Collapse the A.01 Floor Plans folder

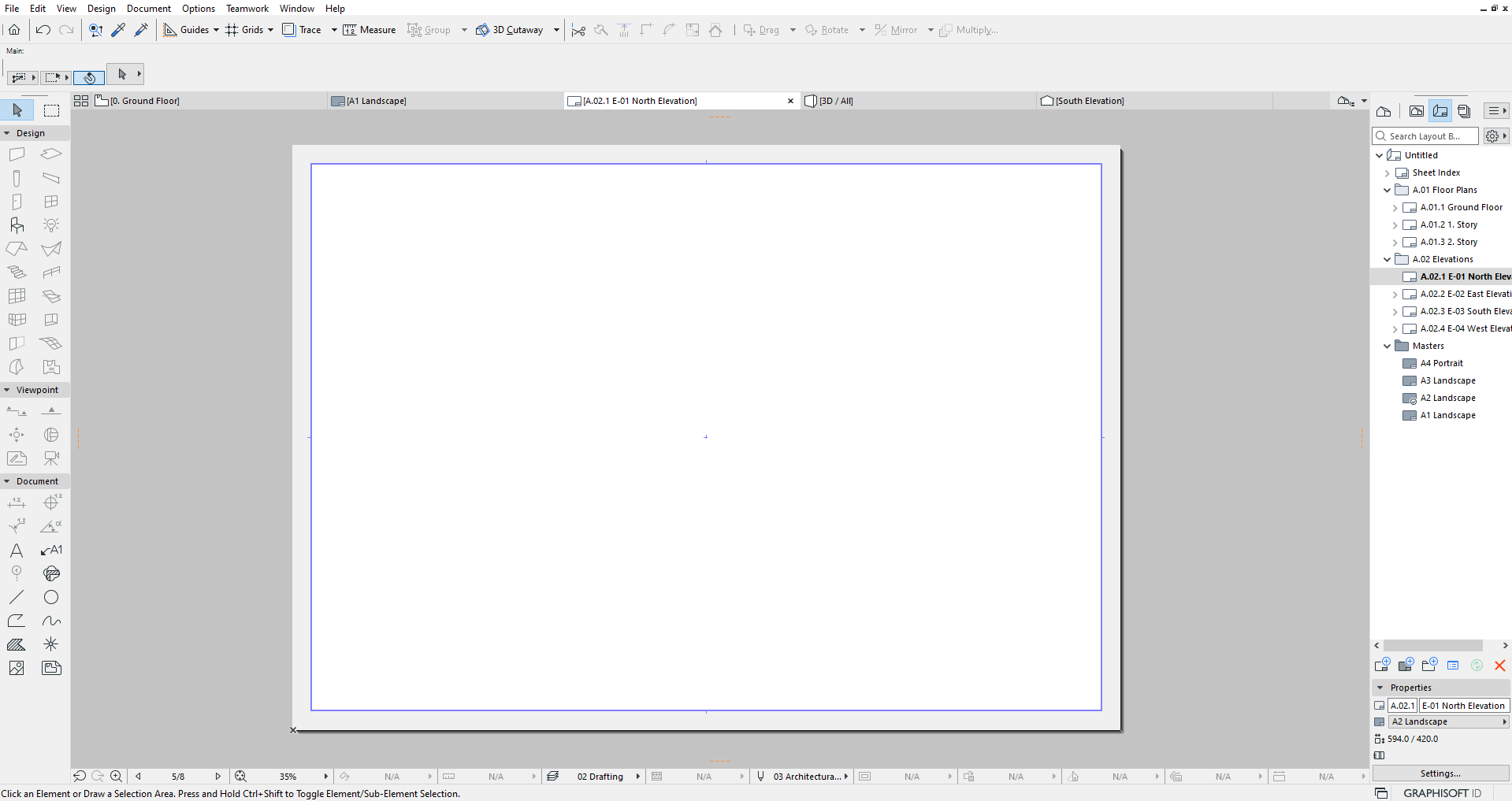[1388, 190]
